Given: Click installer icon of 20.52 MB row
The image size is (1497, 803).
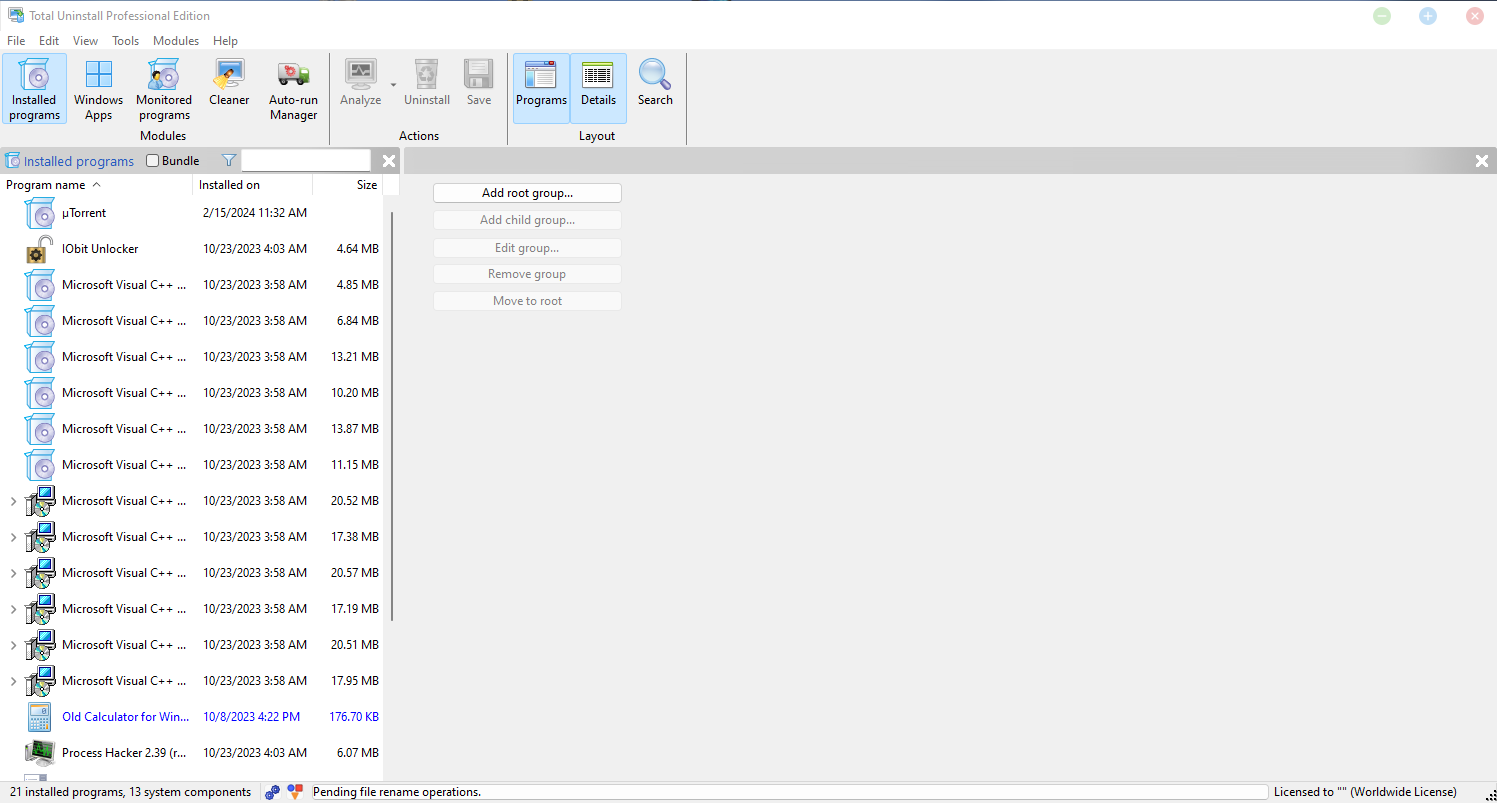Looking at the screenshot, I should click(x=40, y=501).
